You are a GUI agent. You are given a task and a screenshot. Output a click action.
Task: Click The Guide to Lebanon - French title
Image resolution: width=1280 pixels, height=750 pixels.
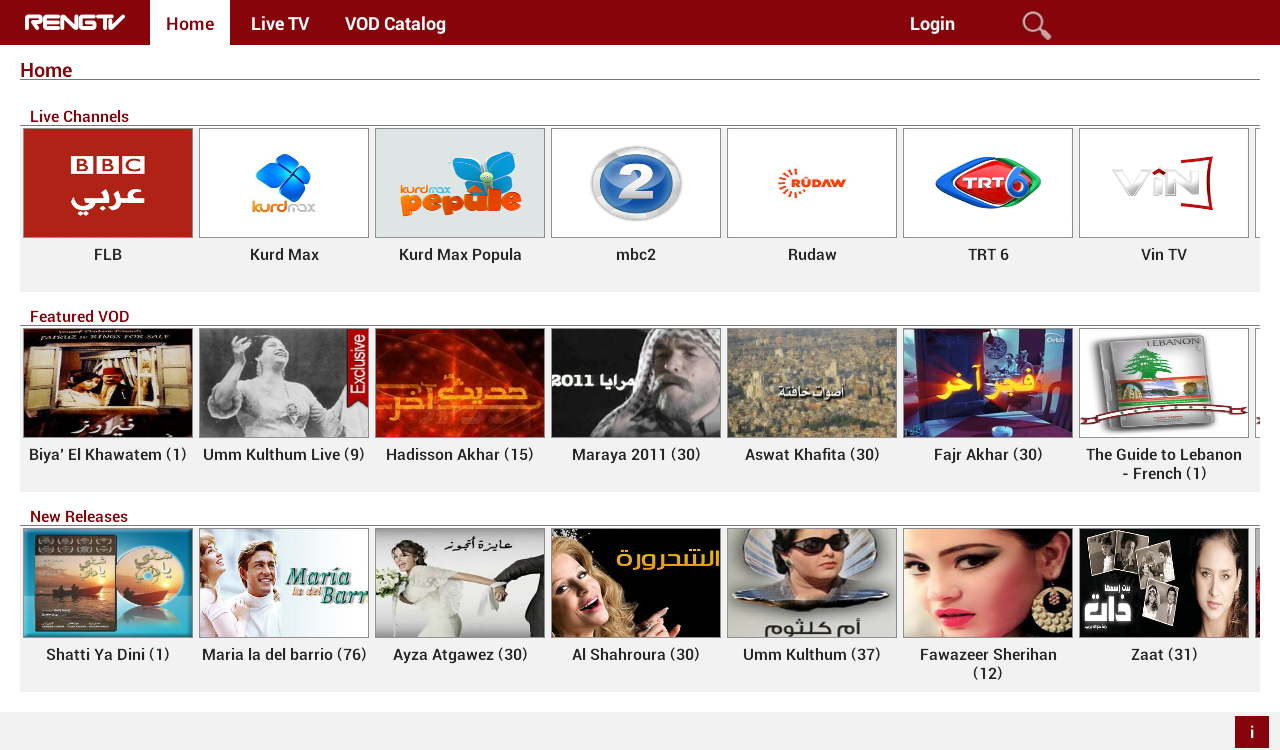1164,464
